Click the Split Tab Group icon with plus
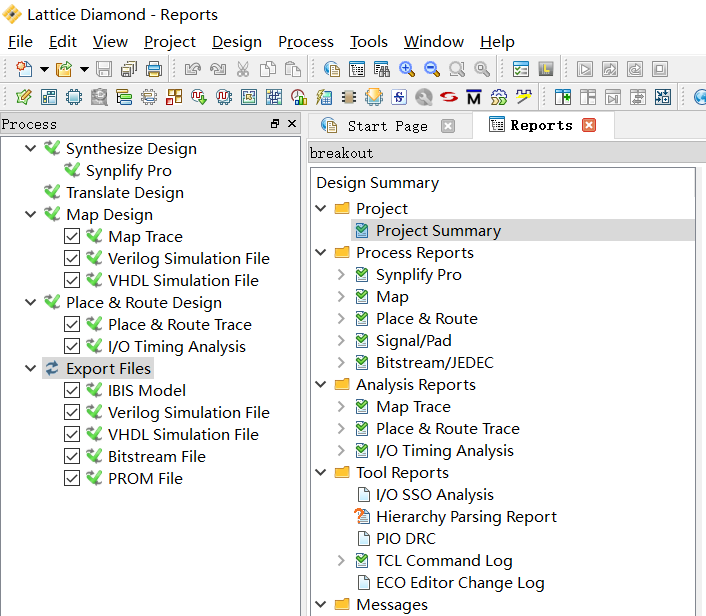The height and width of the screenshot is (616, 706). [x=563, y=97]
